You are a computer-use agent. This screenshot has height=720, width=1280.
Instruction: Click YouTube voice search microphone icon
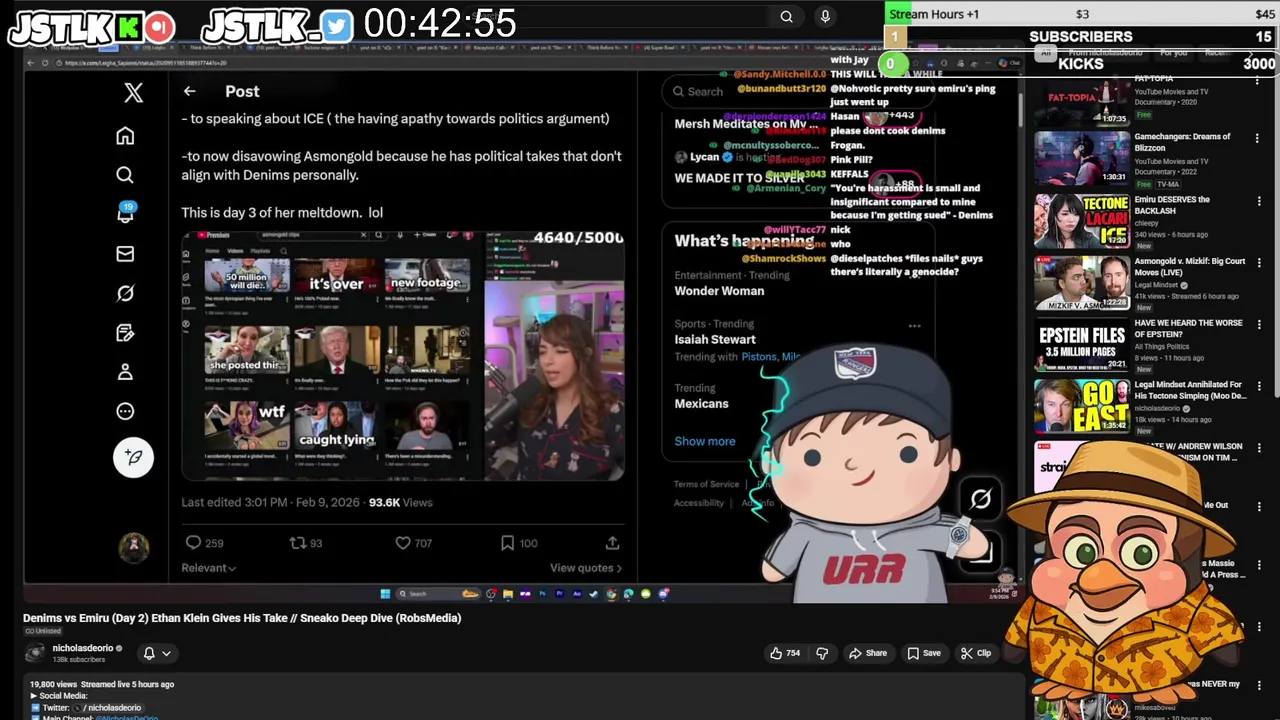(825, 16)
